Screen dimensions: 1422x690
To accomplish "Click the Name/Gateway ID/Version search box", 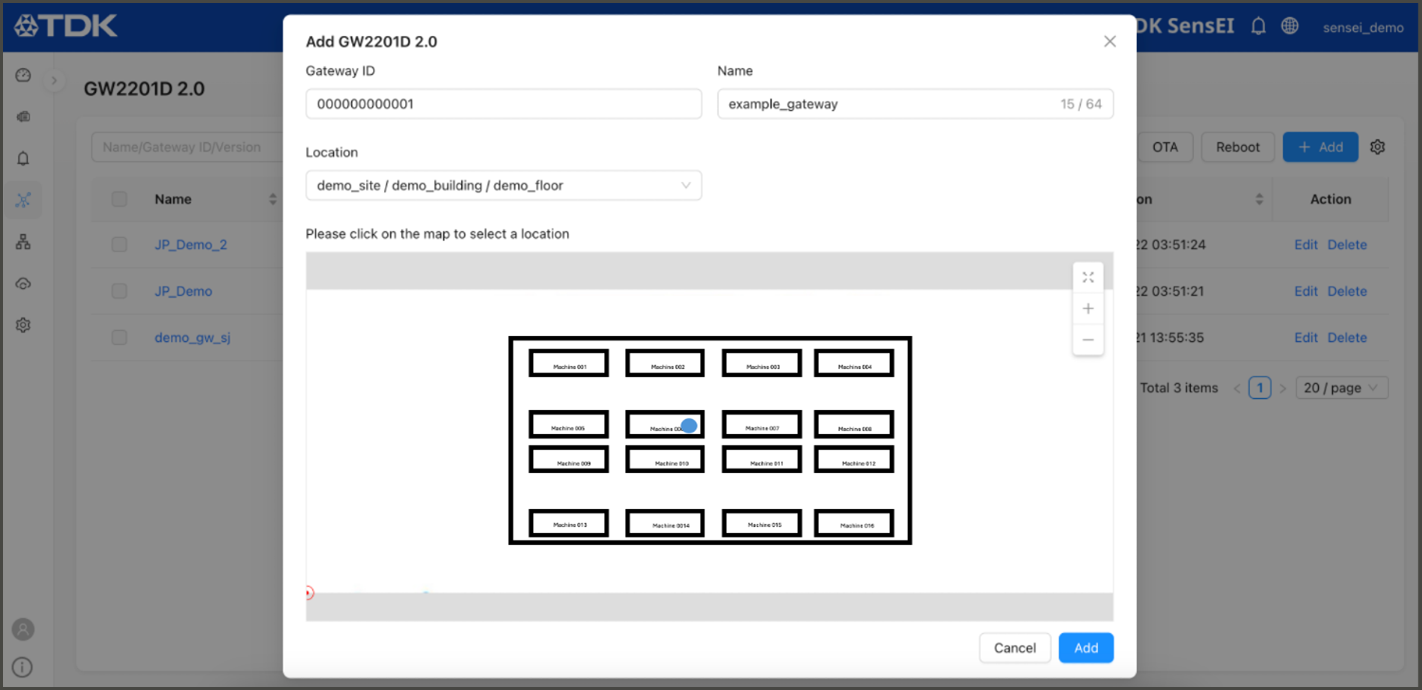I will tap(188, 147).
